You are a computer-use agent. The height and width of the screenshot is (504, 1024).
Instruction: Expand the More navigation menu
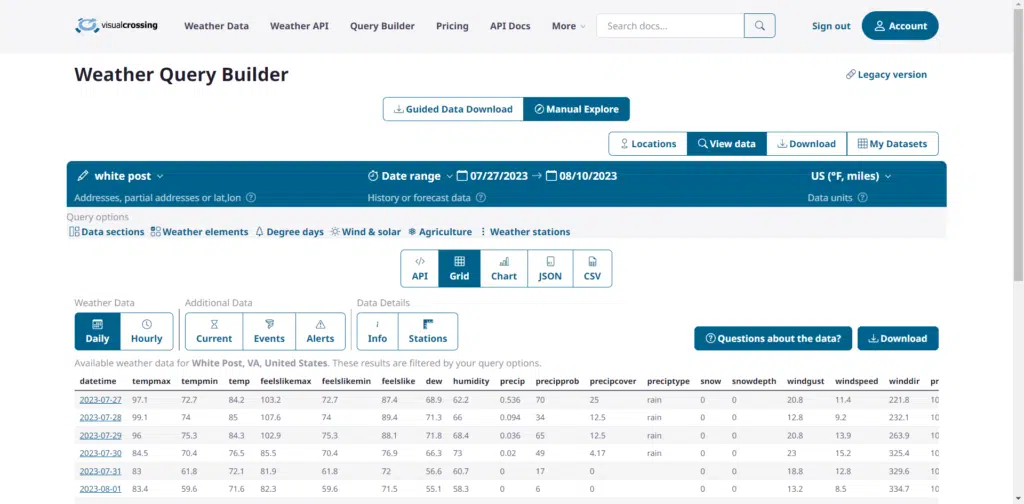pos(568,26)
